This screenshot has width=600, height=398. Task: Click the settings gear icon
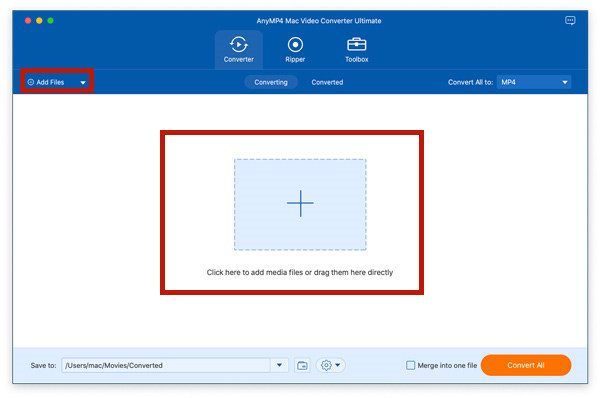(326, 365)
